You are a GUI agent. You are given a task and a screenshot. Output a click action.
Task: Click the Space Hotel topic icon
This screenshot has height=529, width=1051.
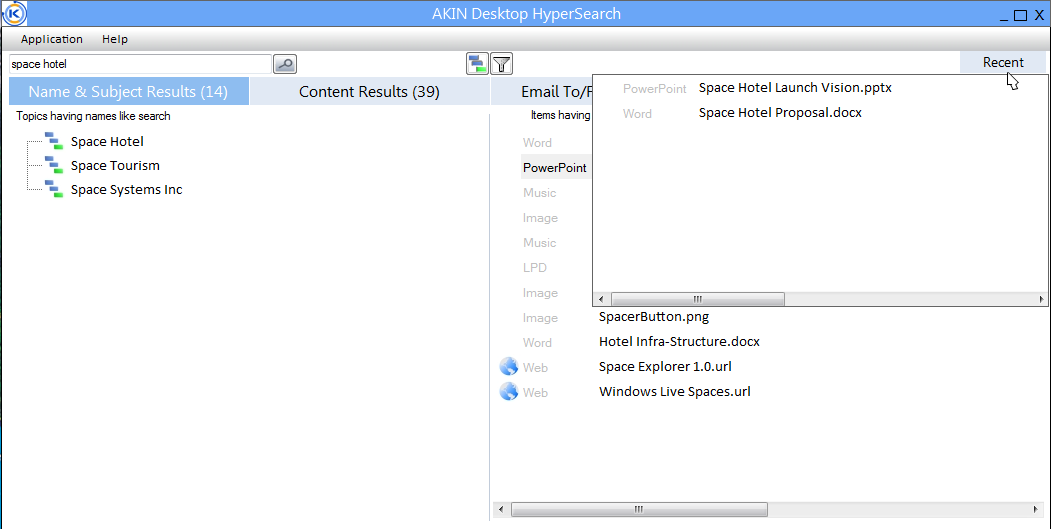tap(54, 141)
